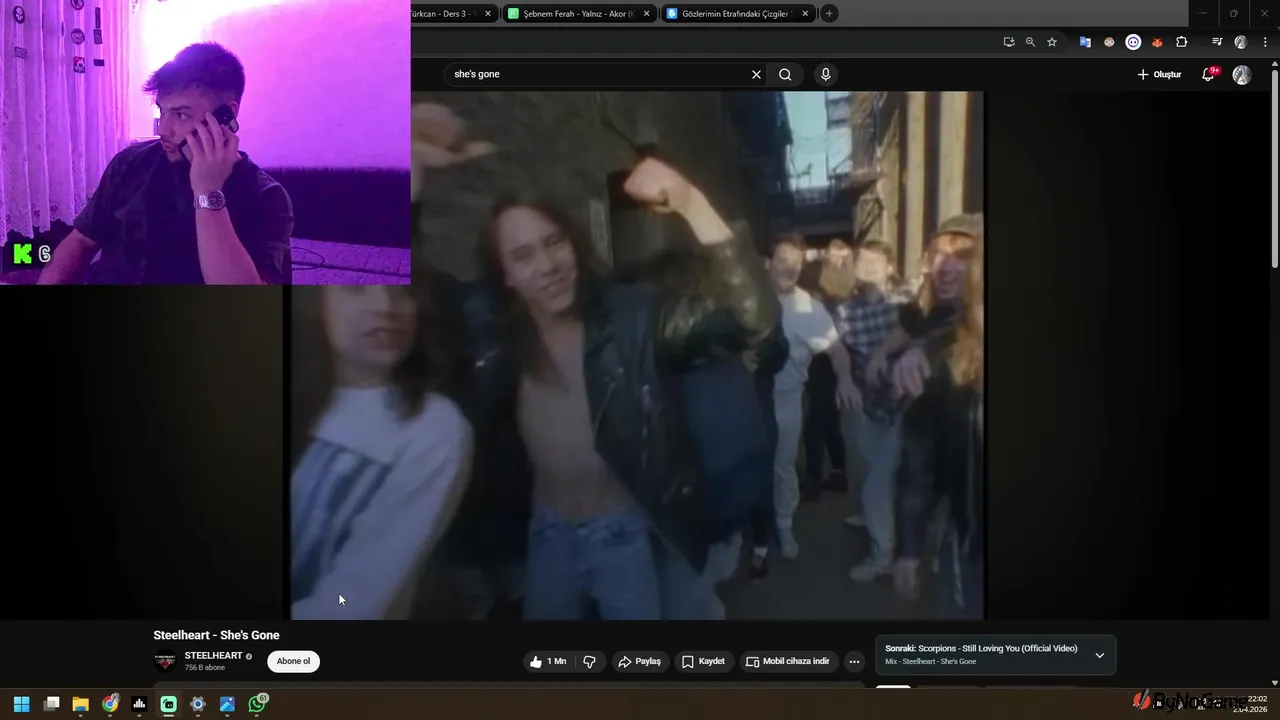Open browser zoom magnifier icon

[1030, 42]
